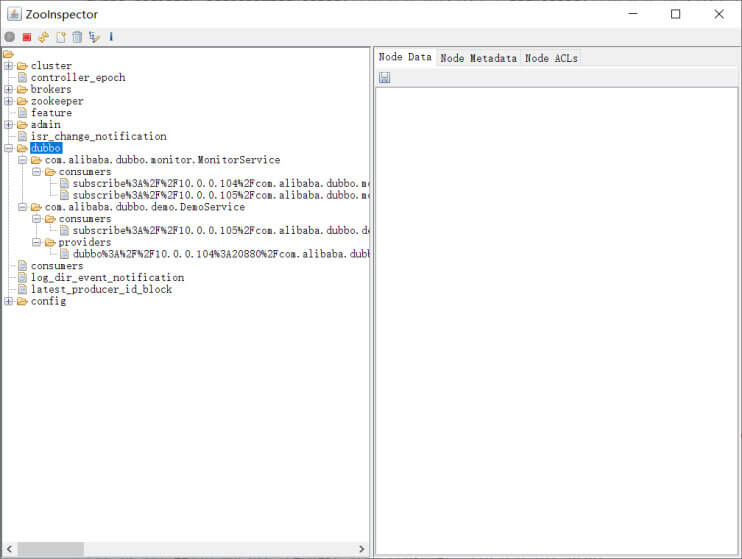Expand the brokers tree node
The width and height of the screenshot is (742, 559).
(9, 89)
